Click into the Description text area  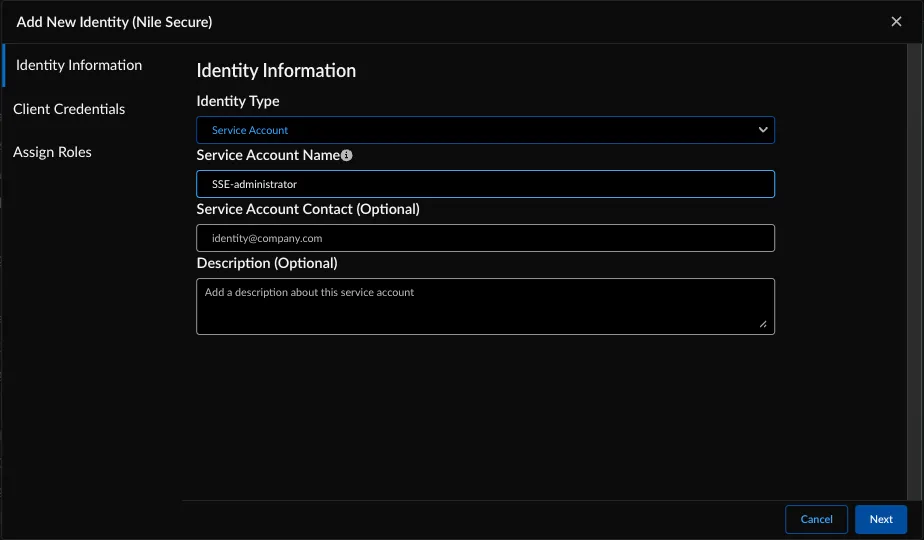click(x=485, y=307)
